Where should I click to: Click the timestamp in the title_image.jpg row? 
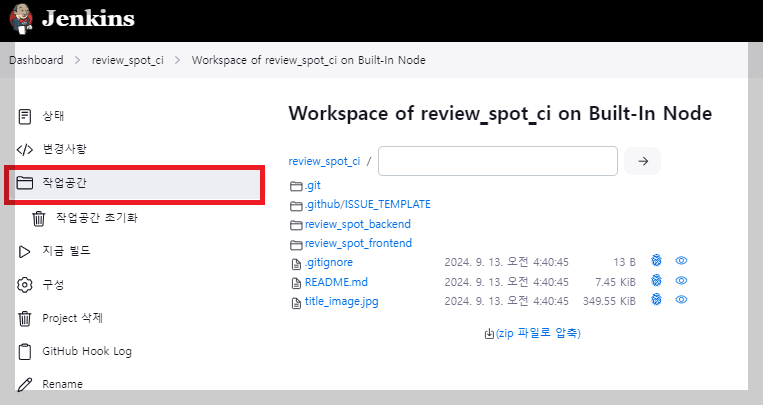coord(506,301)
